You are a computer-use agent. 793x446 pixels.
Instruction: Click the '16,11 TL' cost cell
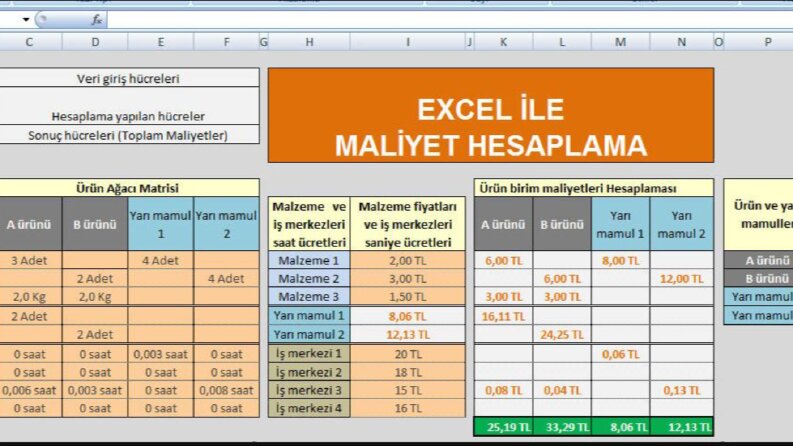point(503,316)
